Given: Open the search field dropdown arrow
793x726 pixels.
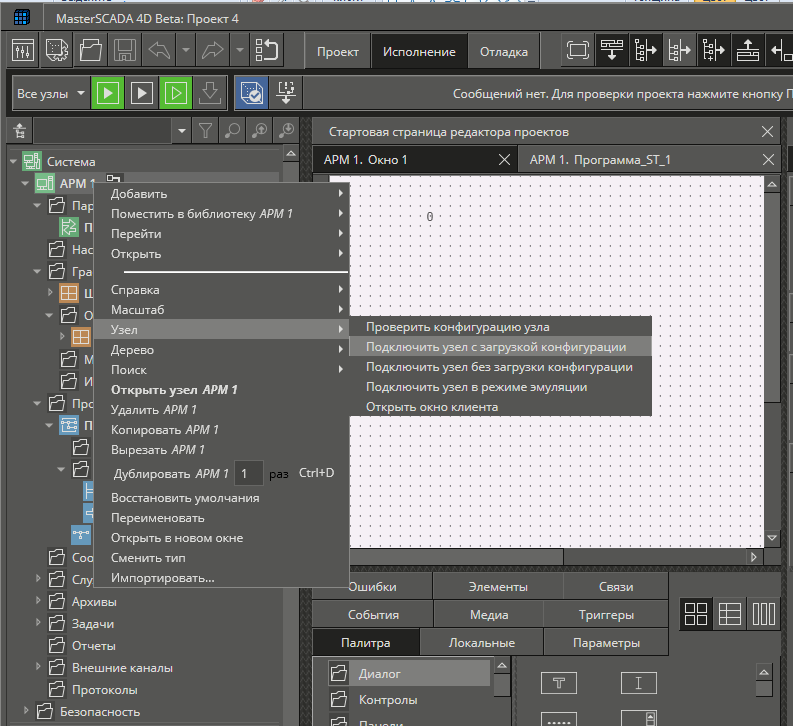Looking at the screenshot, I should (x=182, y=131).
